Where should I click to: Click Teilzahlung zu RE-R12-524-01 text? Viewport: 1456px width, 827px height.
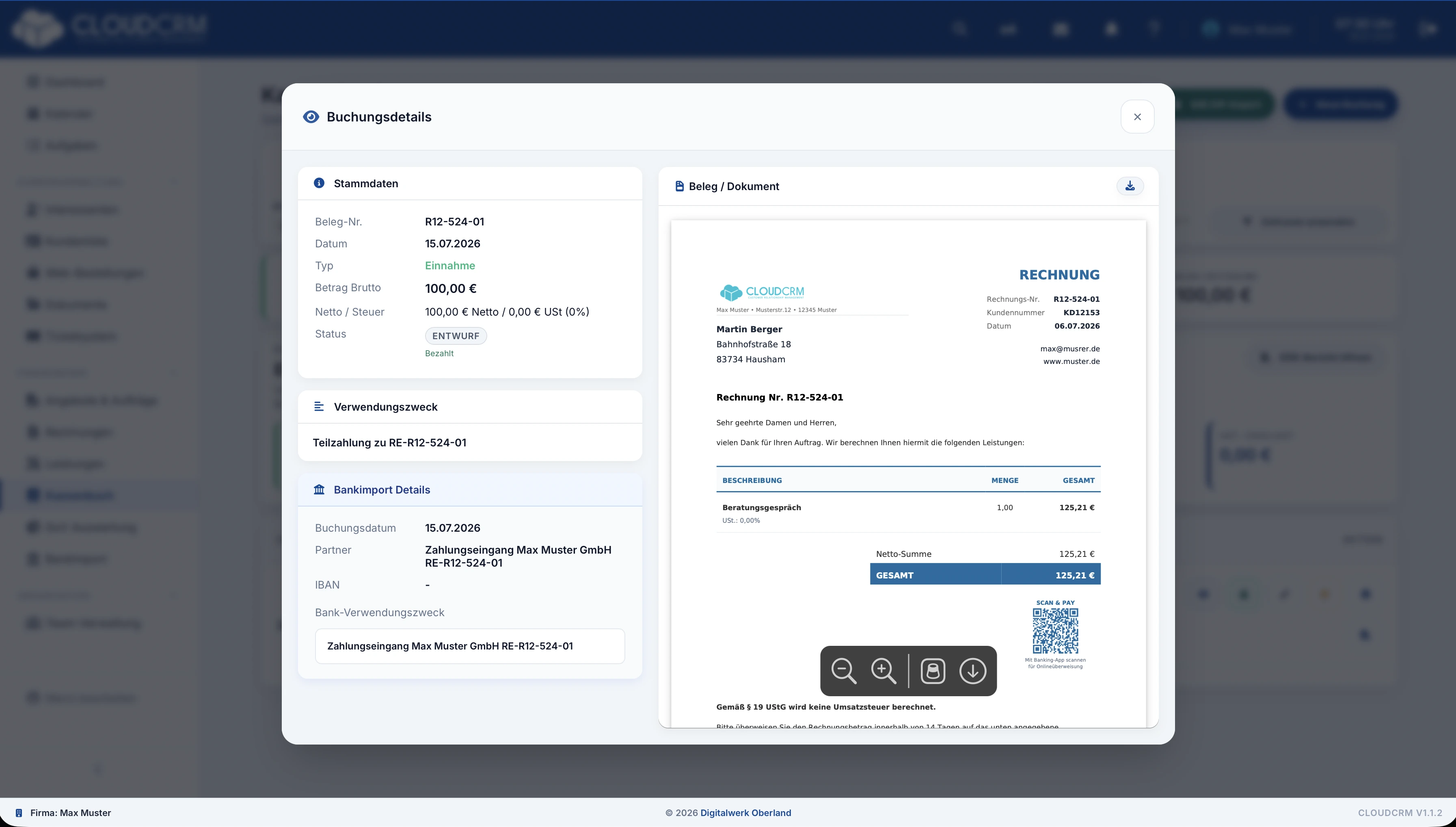tap(389, 442)
